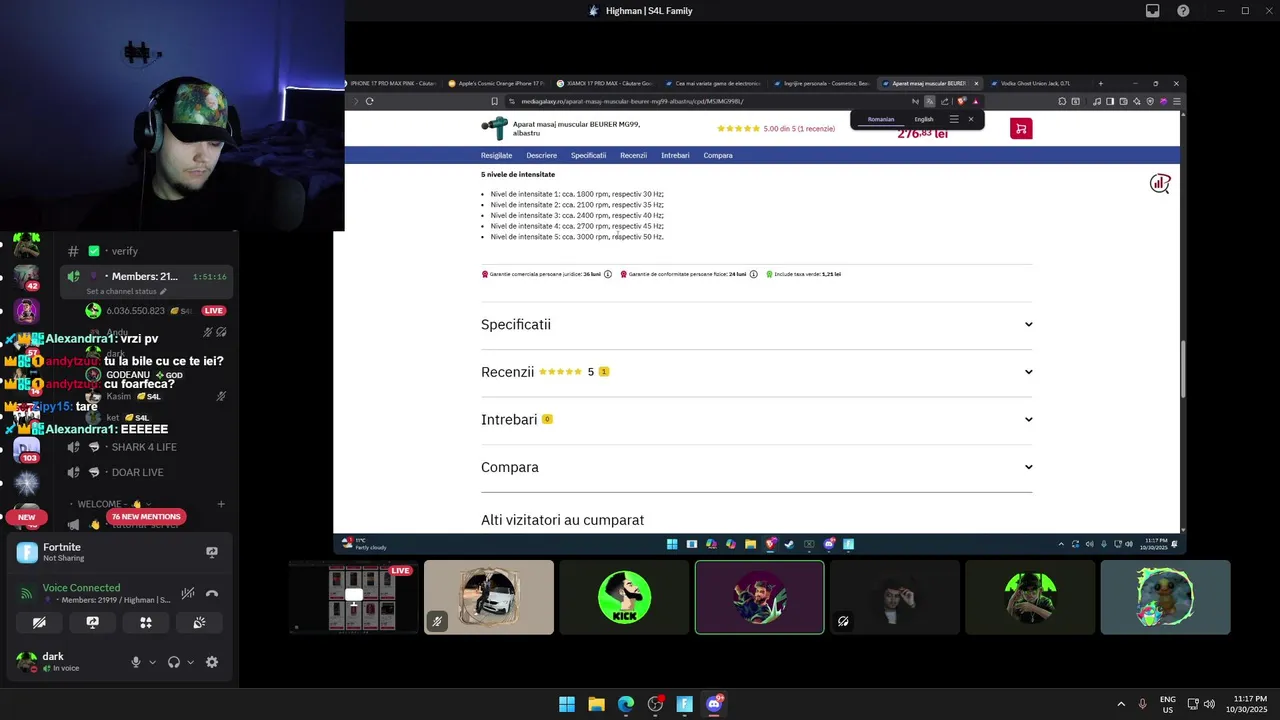This screenshot has height=720, width=1280.
Task: Open the translate icon in address bar
Action: (930, 101)
